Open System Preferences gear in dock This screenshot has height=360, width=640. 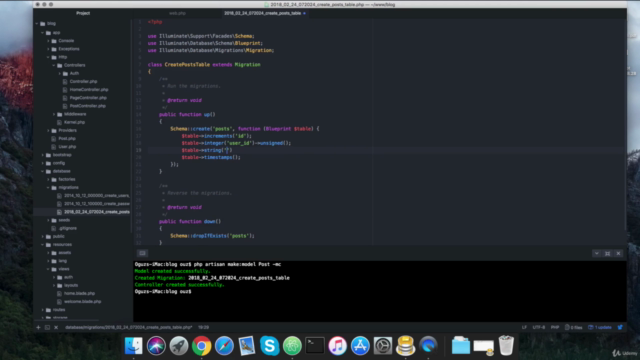tap(383, 346)
